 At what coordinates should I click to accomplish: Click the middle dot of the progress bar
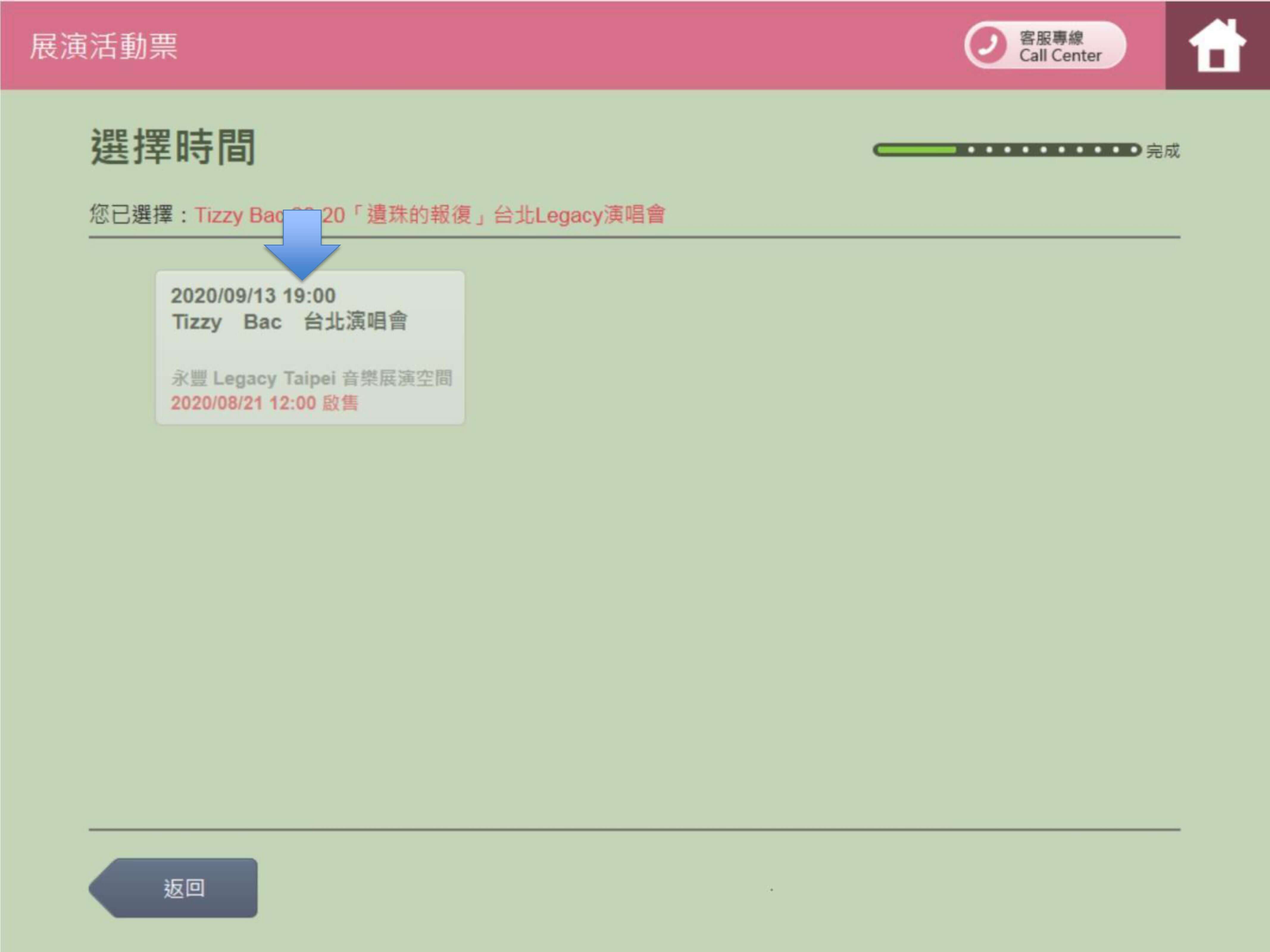click(x=1044, y=150)
